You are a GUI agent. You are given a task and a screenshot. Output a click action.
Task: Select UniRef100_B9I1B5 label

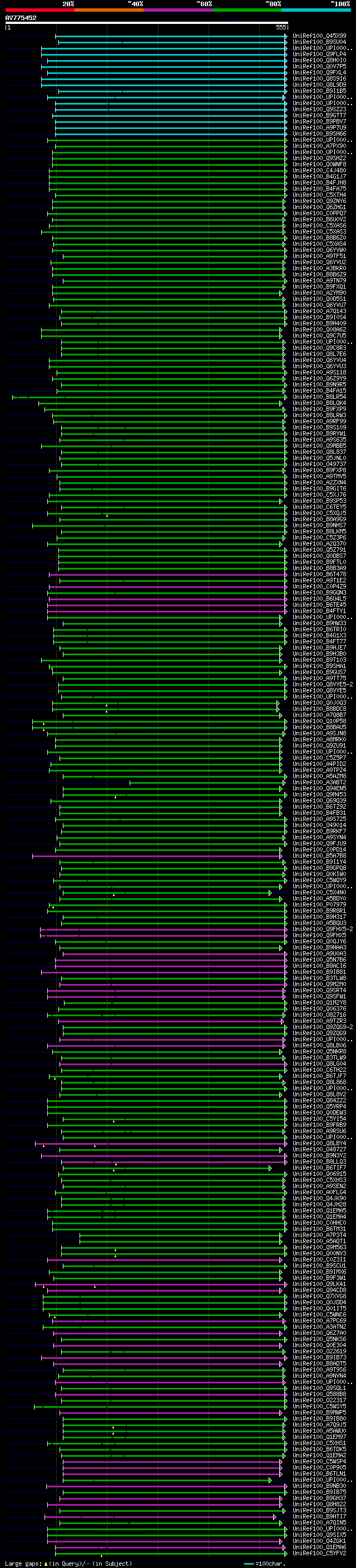click(319, 91)
